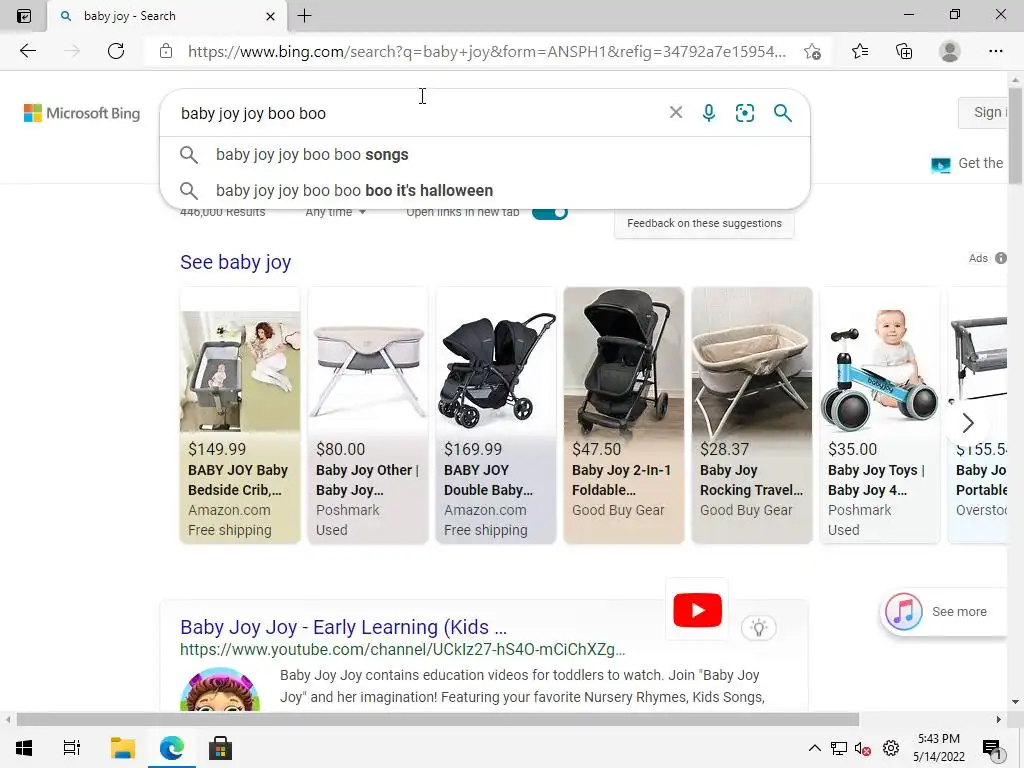Open the Collections icon
Screen dimensions: 1024x768
coord(904,51)
